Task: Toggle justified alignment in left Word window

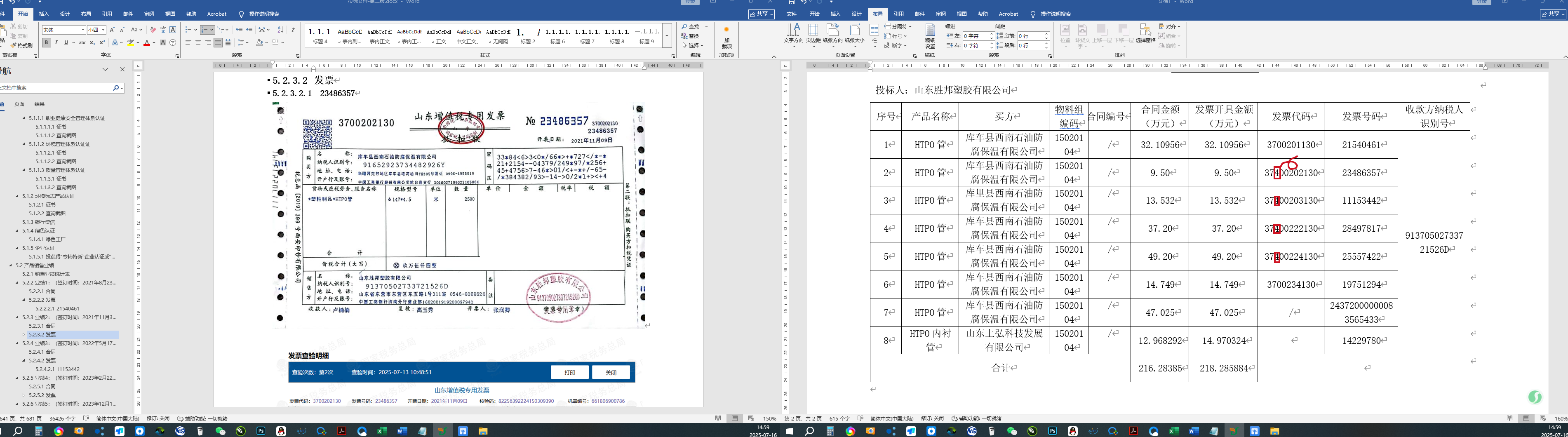Action: (218, 42)
